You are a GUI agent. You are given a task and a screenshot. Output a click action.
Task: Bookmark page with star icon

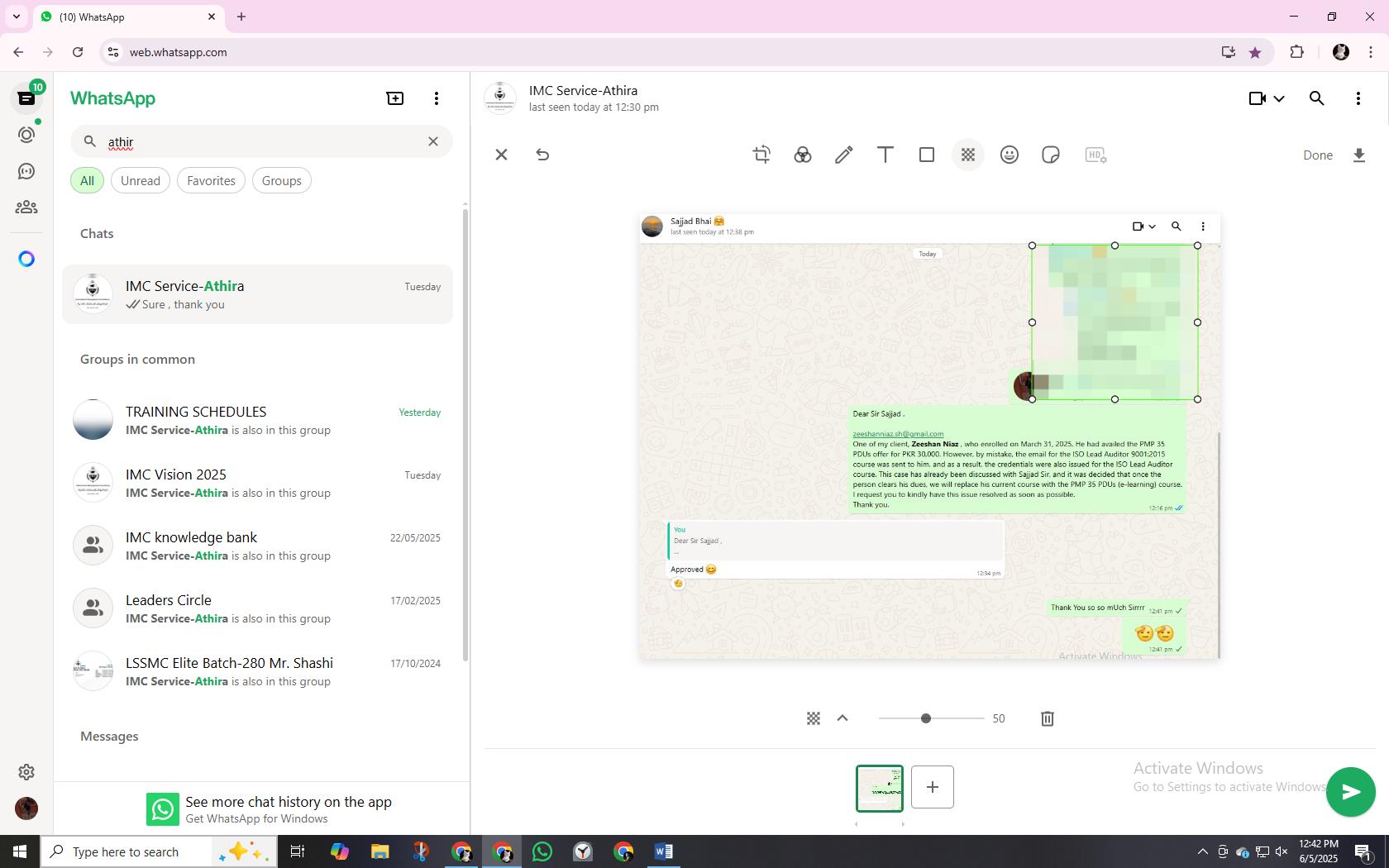[1255, 52]
